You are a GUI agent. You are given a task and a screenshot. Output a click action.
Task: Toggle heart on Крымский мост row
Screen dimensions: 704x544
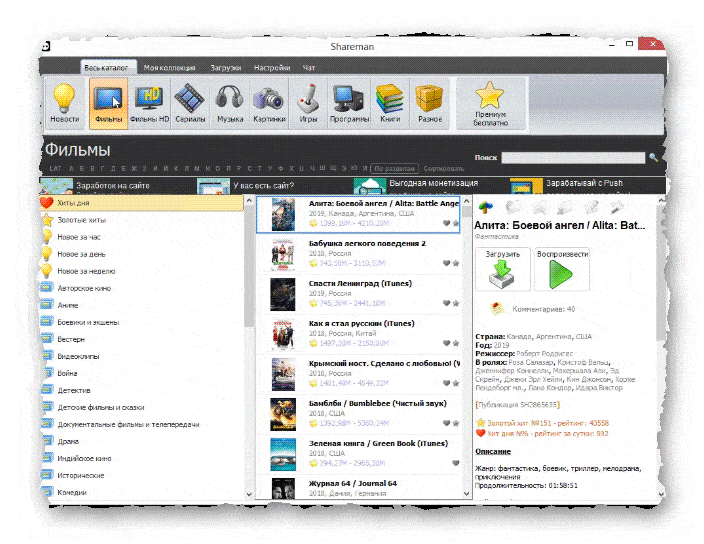(x=446, y=383)
